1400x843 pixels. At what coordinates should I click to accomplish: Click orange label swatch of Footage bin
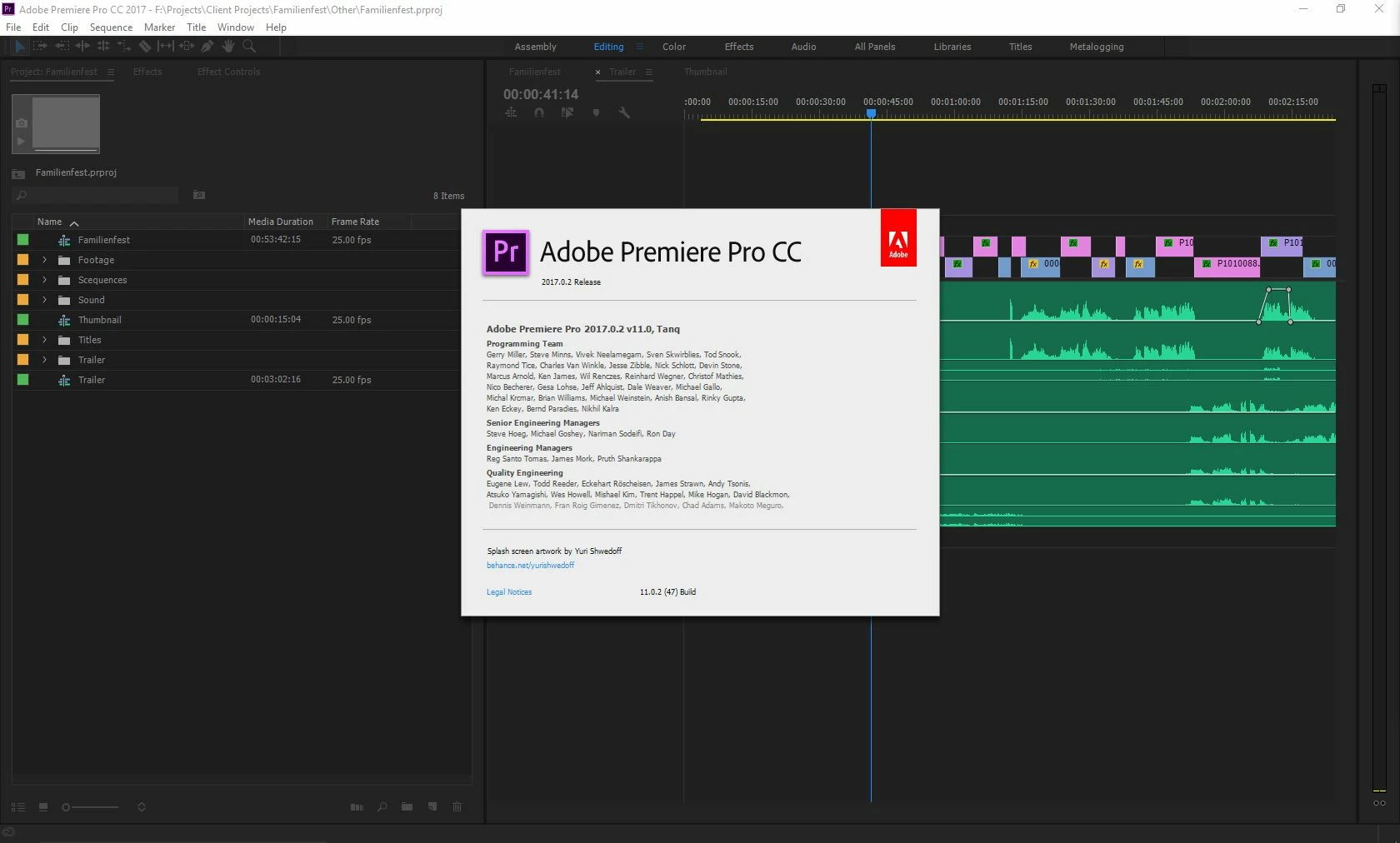tap(22, 260)
